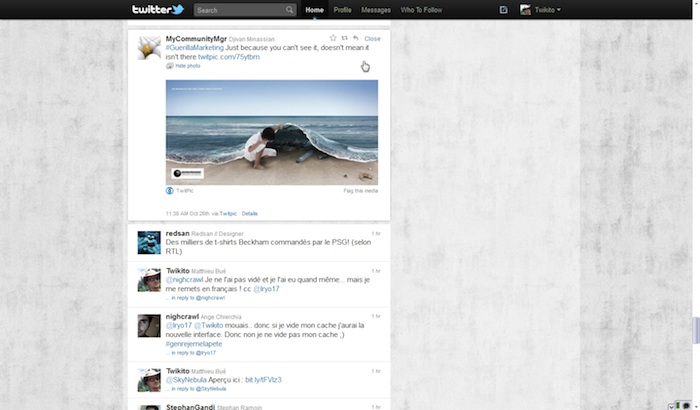
Task: Flag this media under the photo
Action: [x=360, y=189]
